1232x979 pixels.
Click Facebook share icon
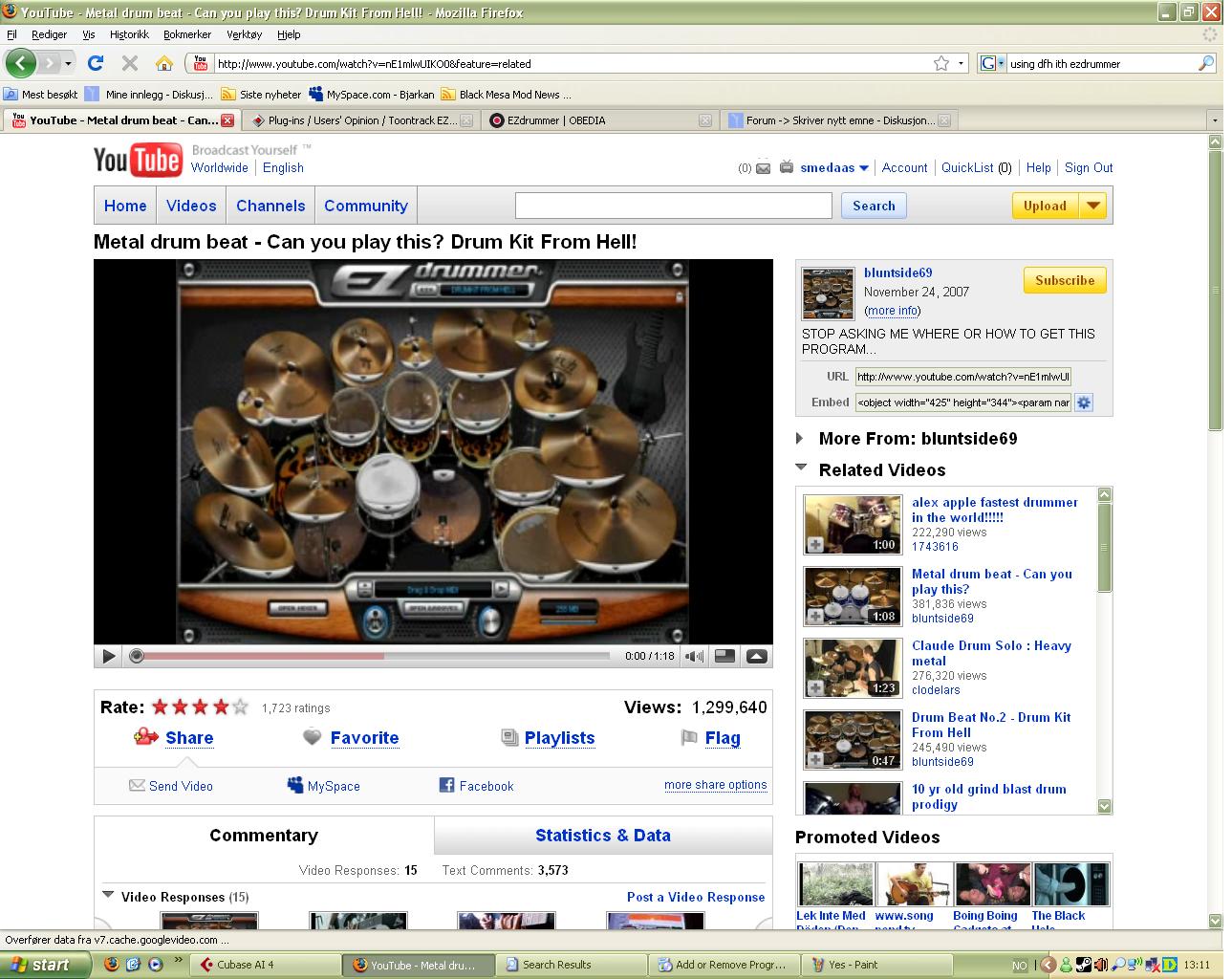pyautogui.click(x=446, y=785)
